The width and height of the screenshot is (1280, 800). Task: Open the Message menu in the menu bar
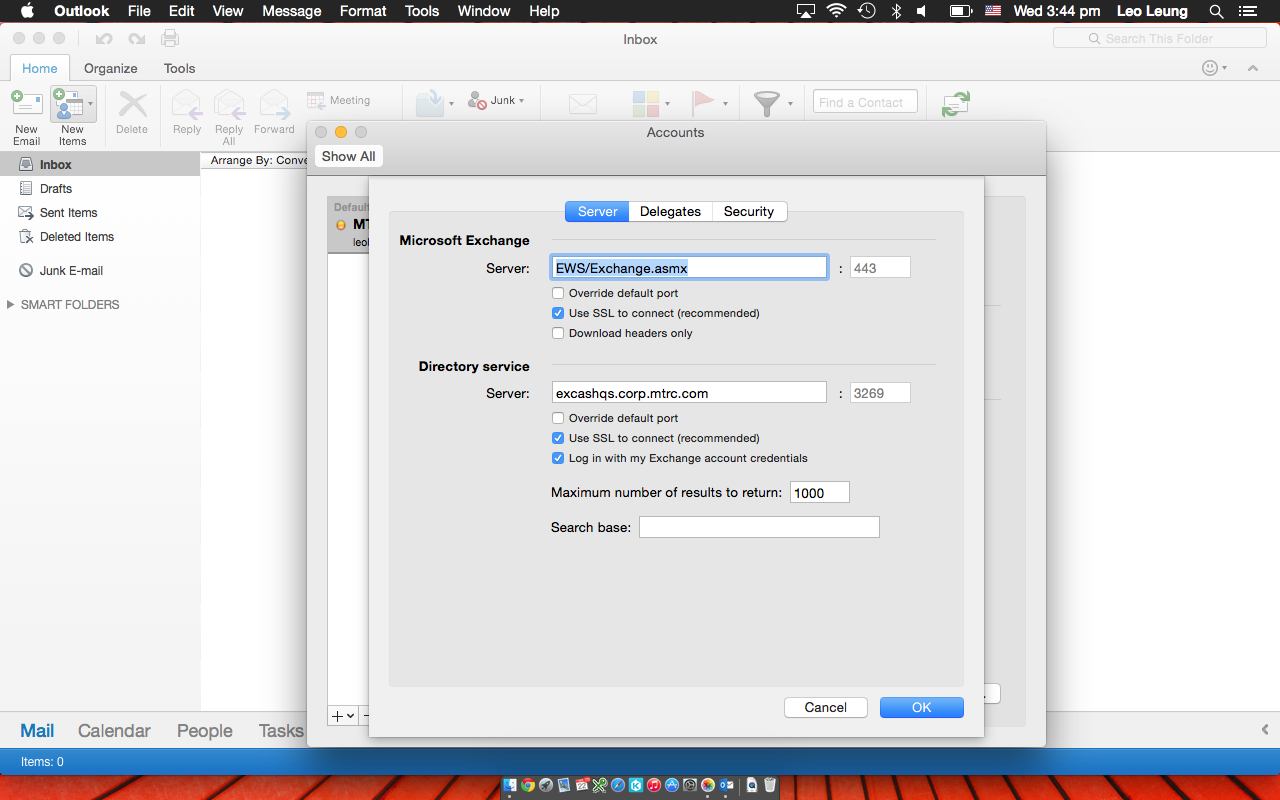click(292, 11)
